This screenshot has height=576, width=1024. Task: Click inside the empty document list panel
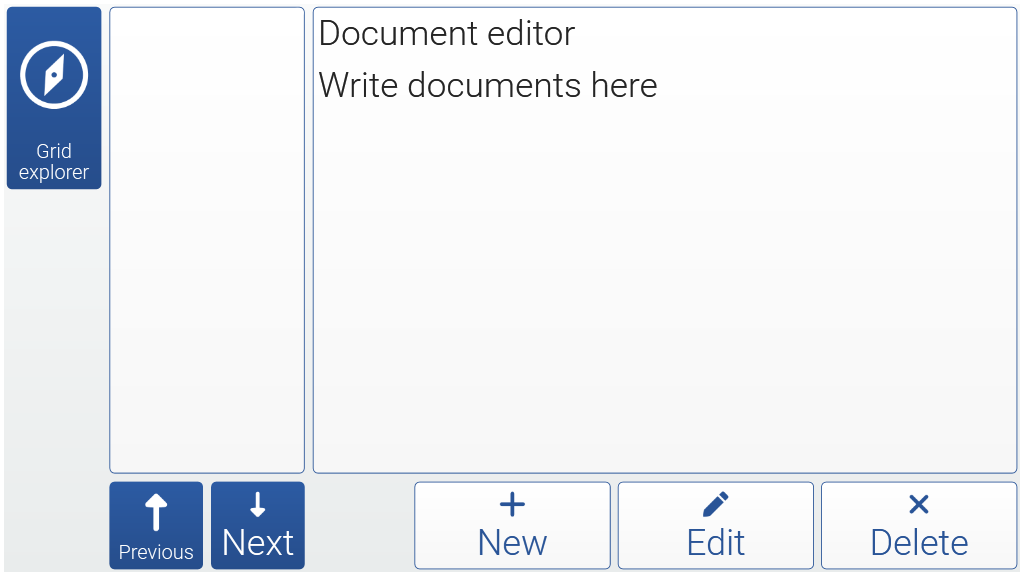(207, 240)
